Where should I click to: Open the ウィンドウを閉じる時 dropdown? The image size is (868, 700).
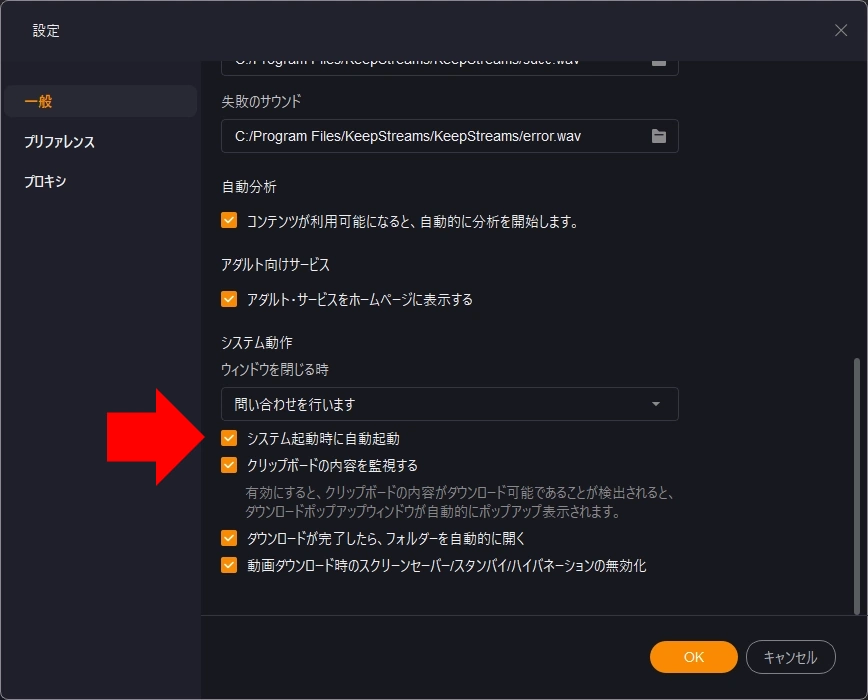tap(449, 404)
